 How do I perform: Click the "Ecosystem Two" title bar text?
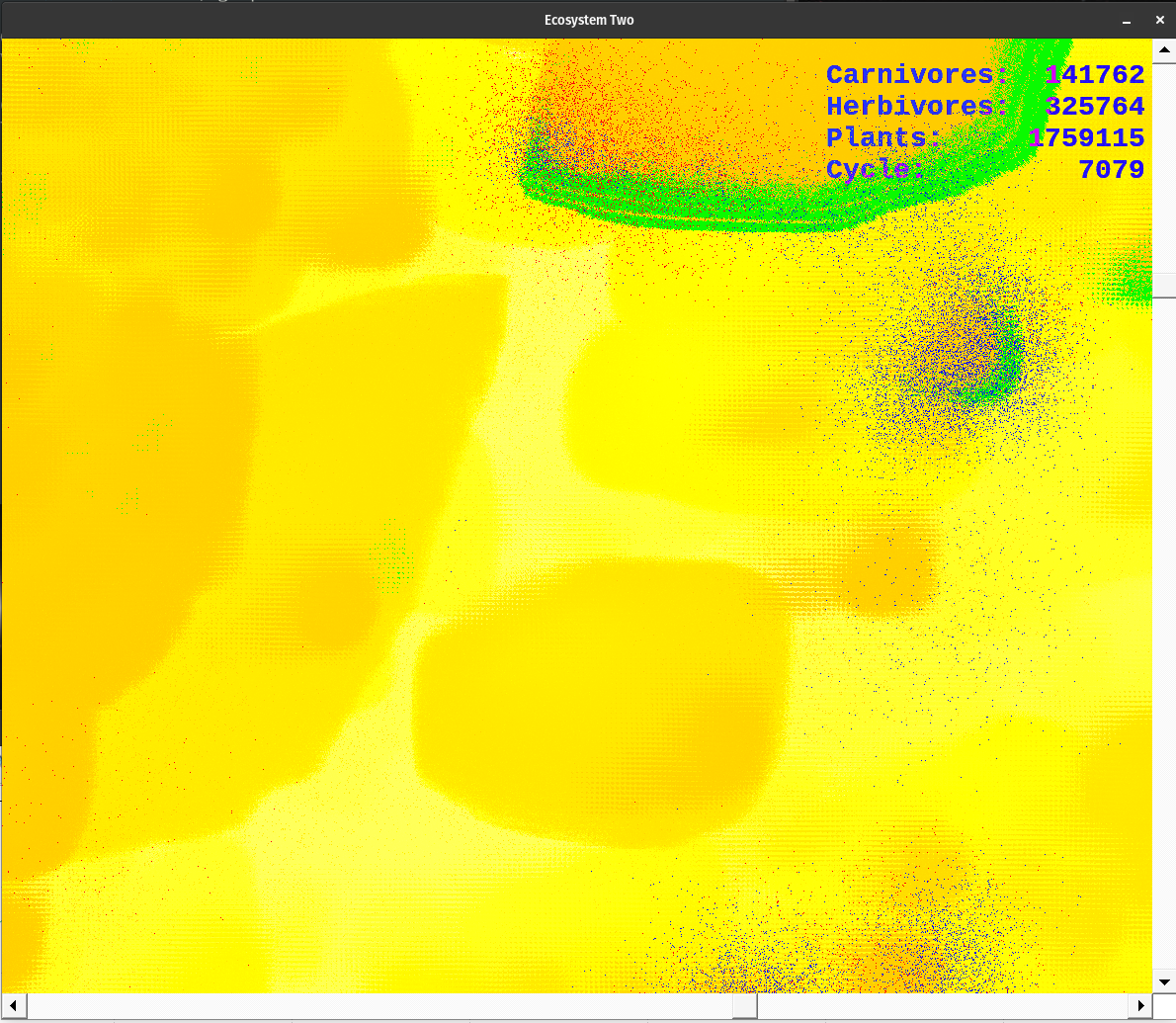coord(588,20)
